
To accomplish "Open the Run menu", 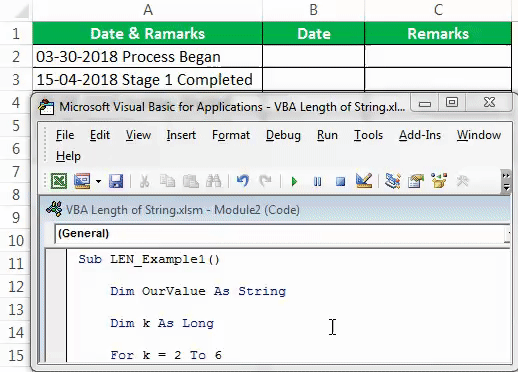I will (327, 135).
